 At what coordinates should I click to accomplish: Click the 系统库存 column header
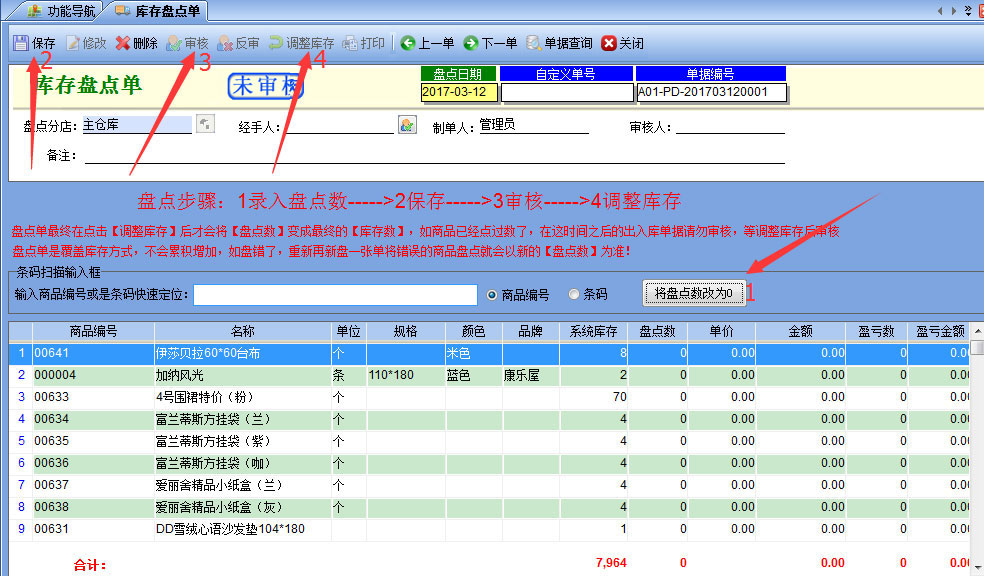coord(593,331)
